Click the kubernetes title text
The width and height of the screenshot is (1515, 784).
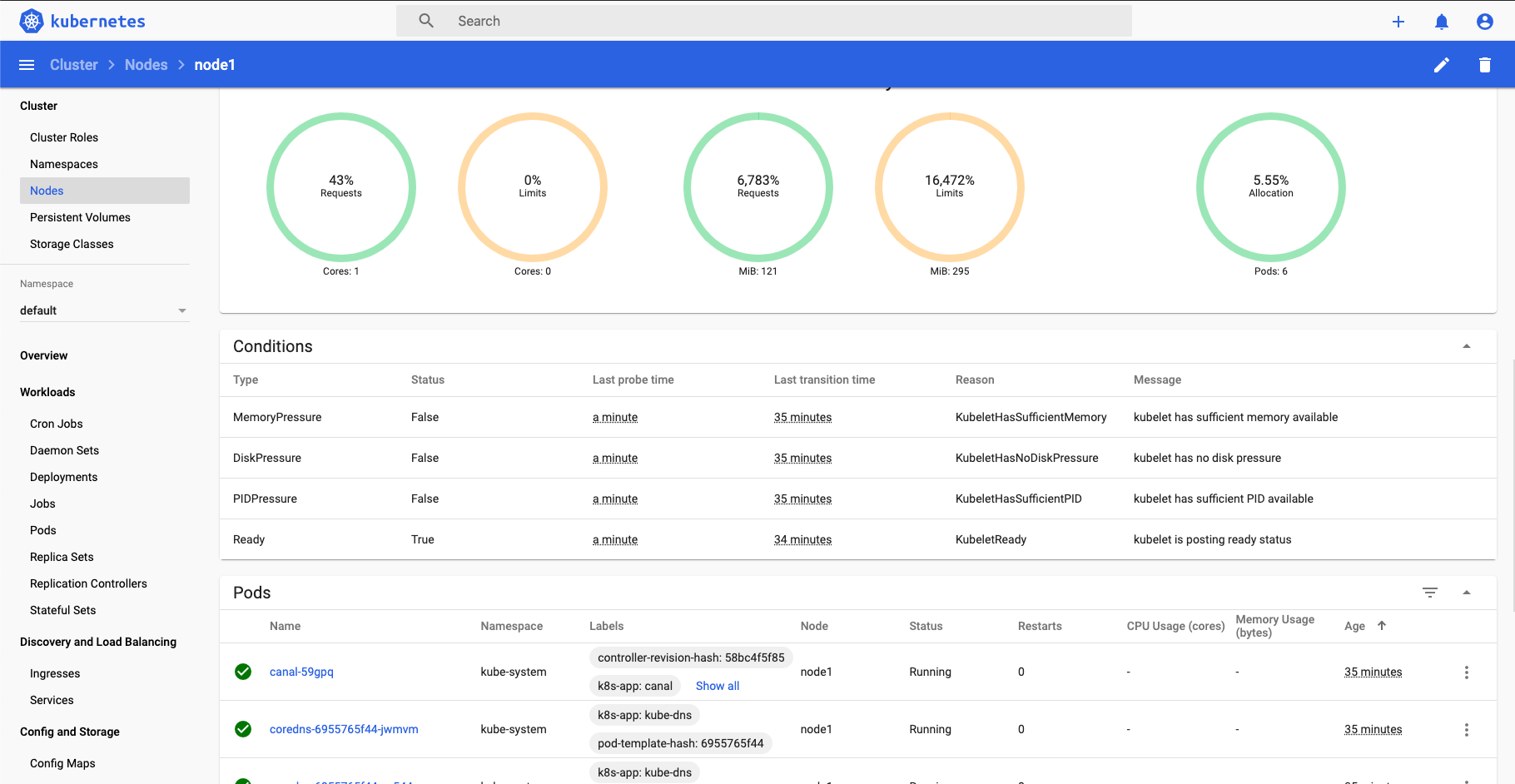point(97,21)
